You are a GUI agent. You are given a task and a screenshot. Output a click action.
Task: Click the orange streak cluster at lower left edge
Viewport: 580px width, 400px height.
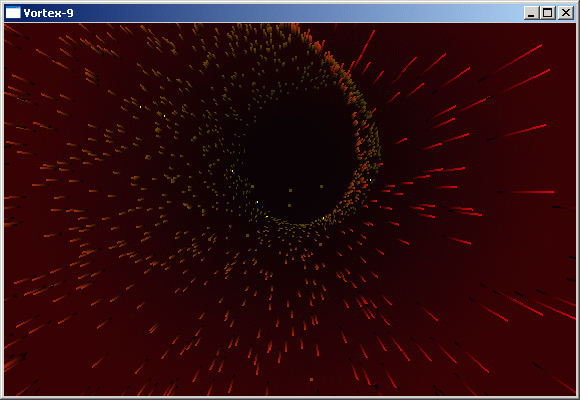[15, 361]
